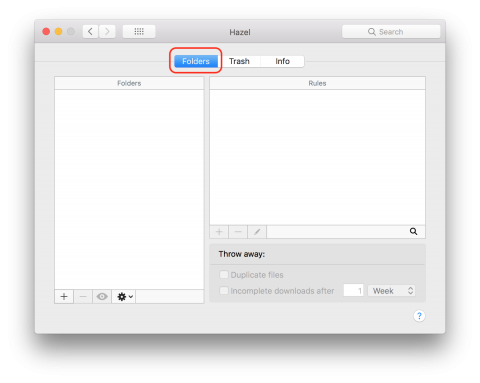Enable the Duplicate files checkbox
This screenshot has height=383, width=480.
(x=224, y=275)
